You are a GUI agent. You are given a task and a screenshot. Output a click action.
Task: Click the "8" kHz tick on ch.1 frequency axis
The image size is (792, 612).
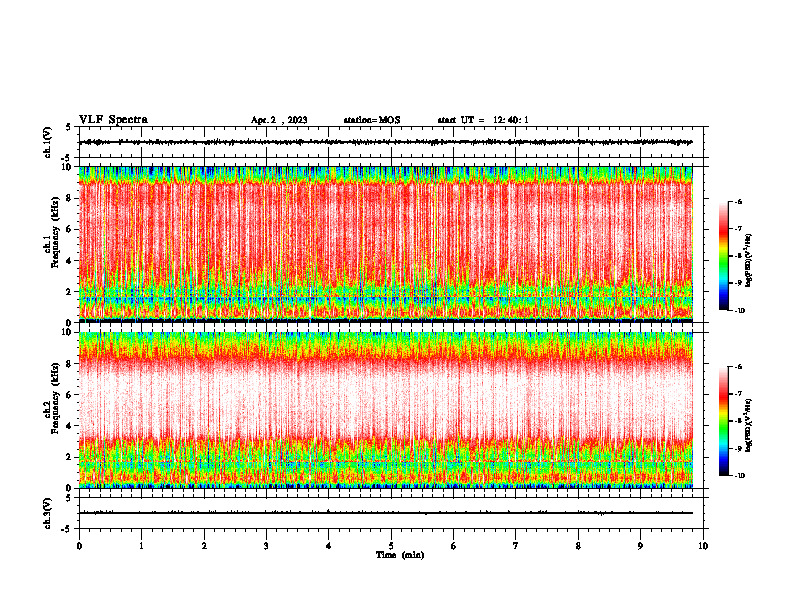pos(70,198)
